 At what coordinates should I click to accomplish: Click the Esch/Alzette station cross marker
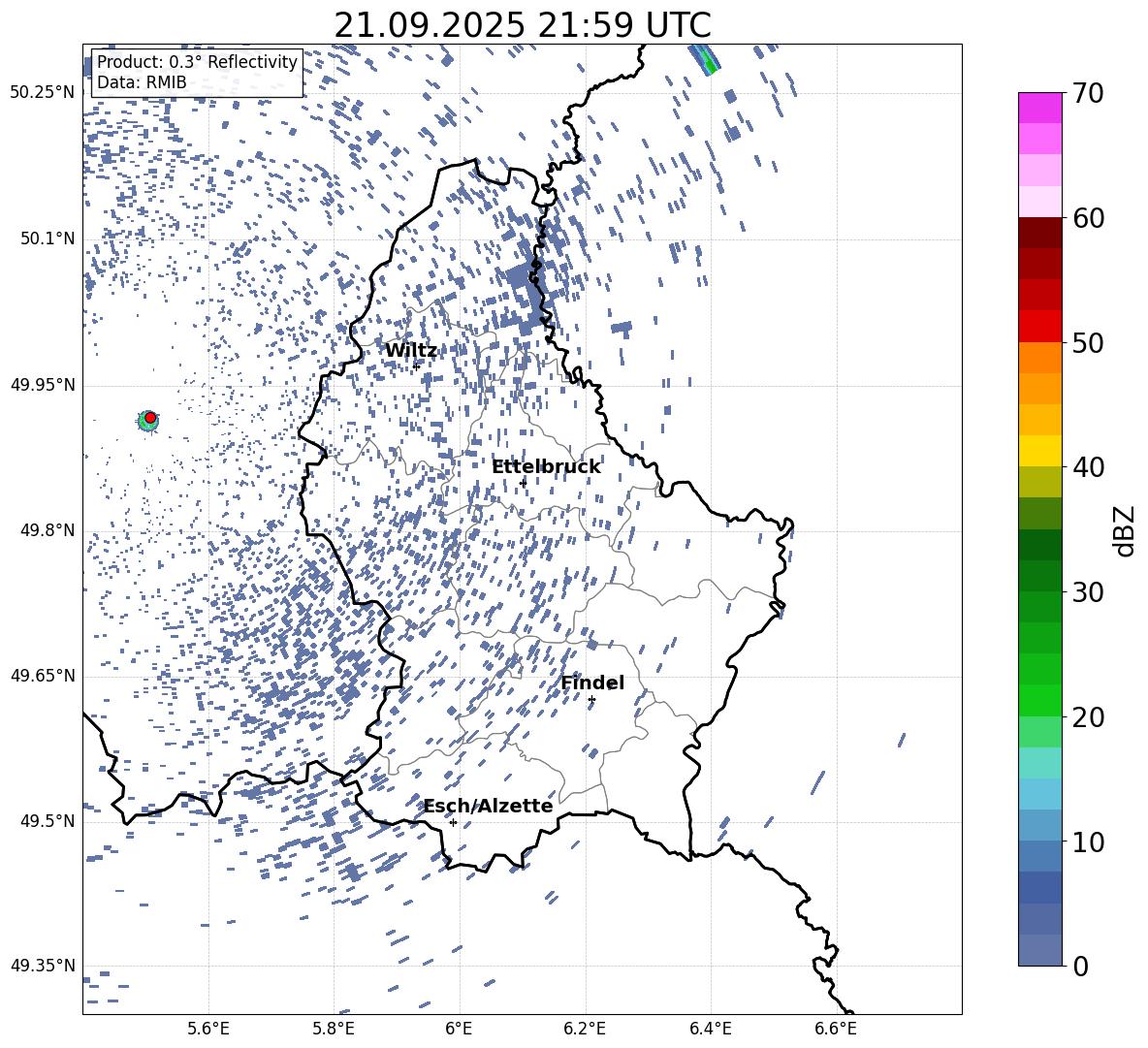(453, 822)
